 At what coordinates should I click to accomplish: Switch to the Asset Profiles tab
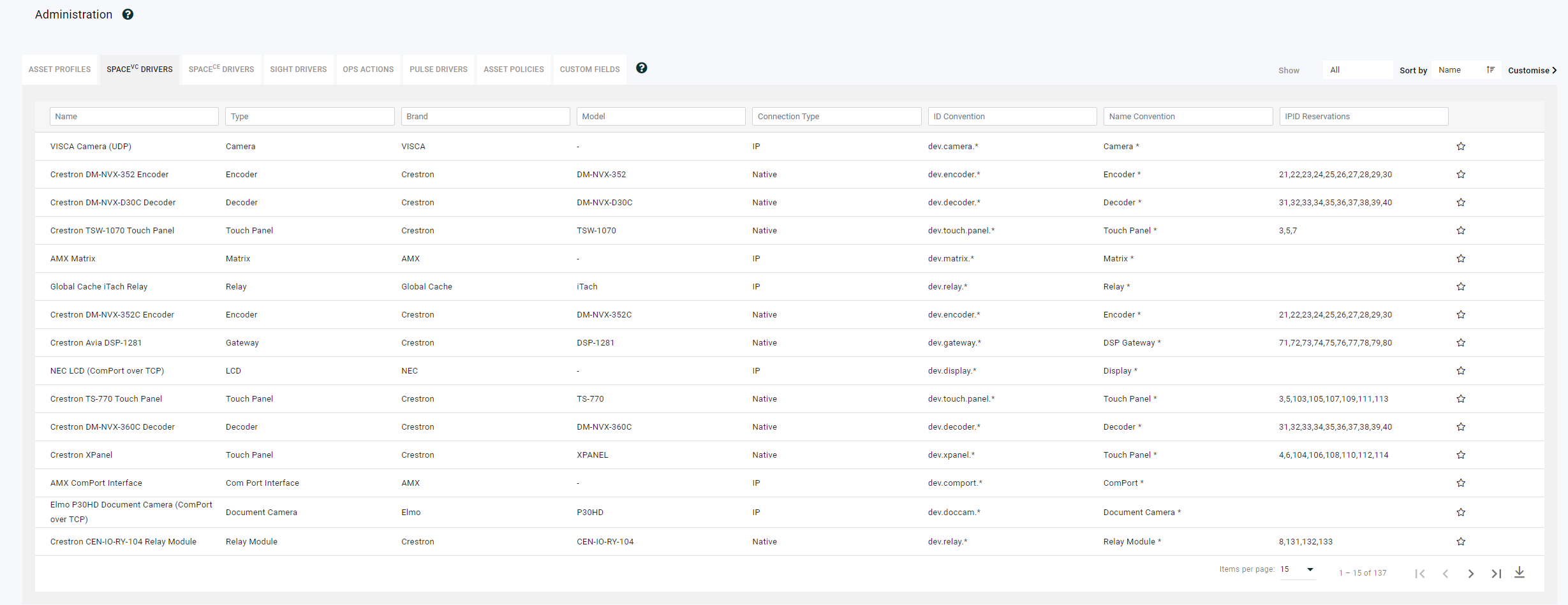[59, 69]
